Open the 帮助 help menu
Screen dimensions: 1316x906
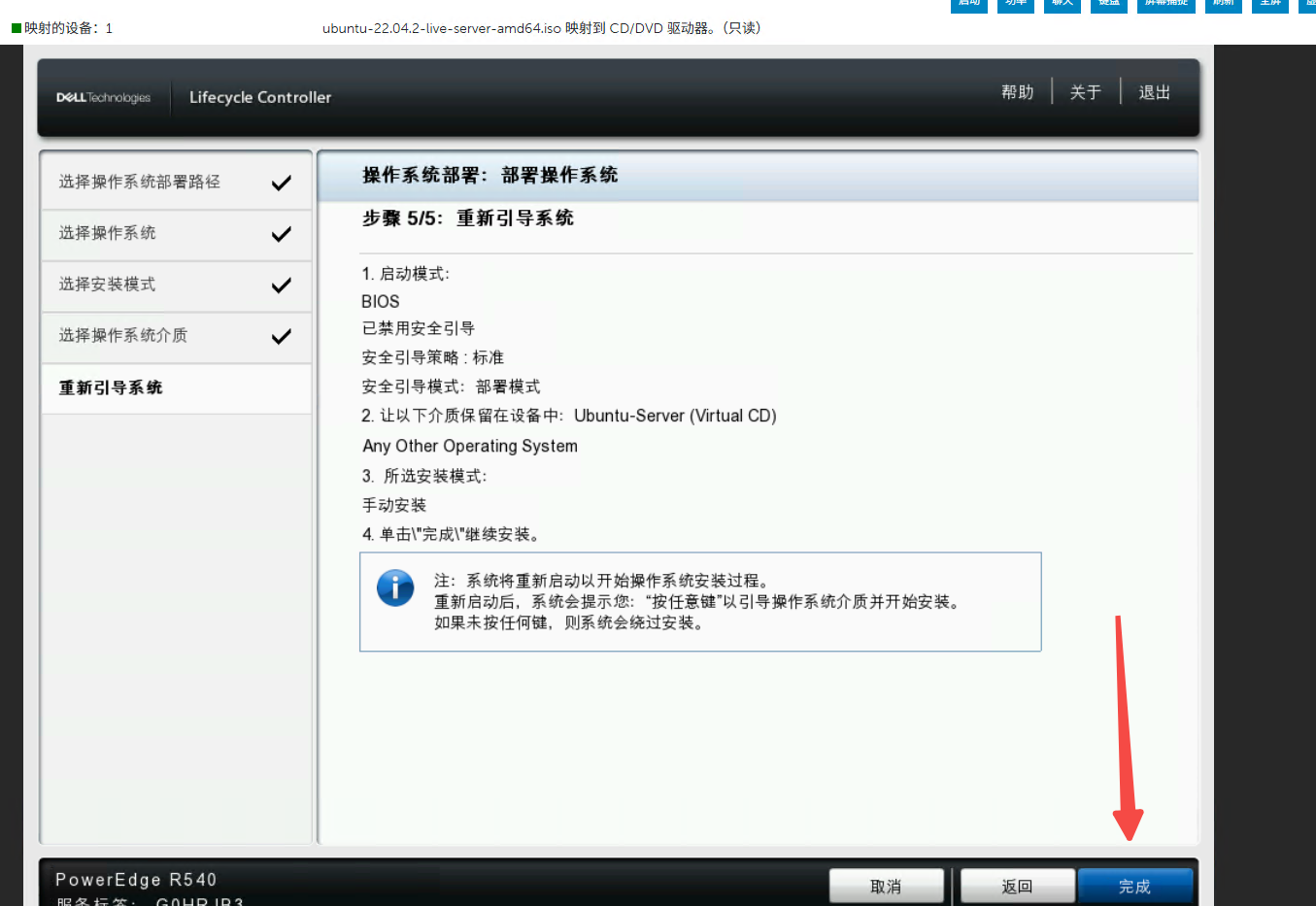coord(1017,92)
